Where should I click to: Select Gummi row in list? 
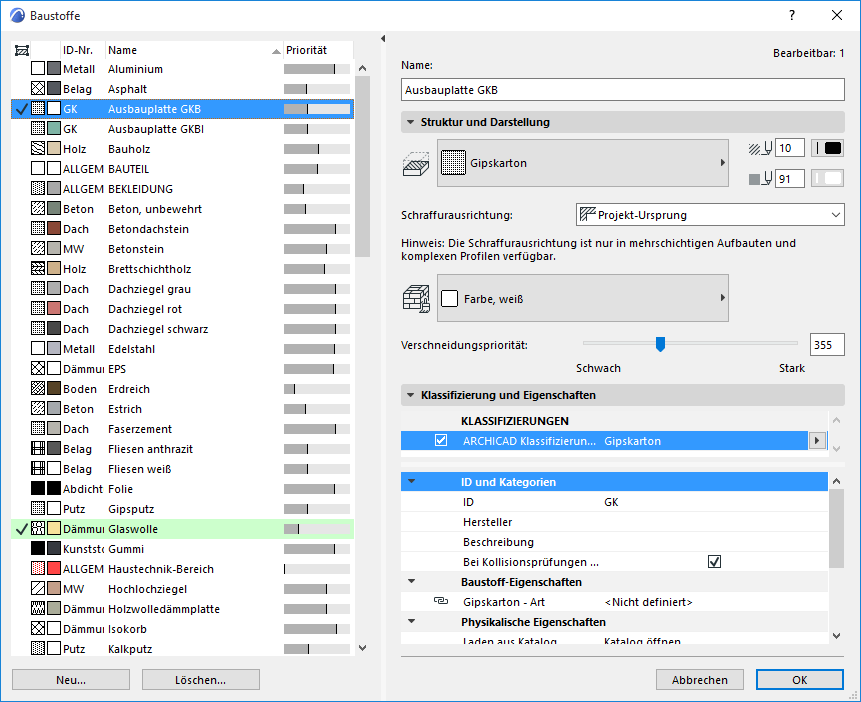click(182, 549)
